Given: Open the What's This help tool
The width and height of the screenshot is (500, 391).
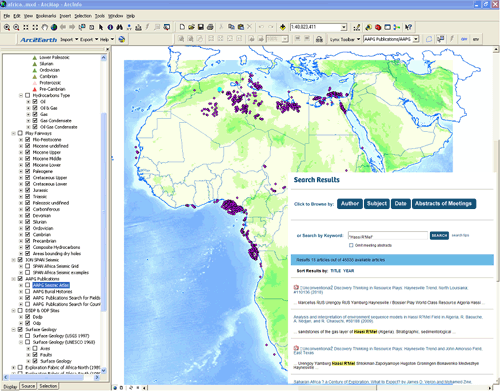Looking at the screenshot, I should (x=408, y=27).
